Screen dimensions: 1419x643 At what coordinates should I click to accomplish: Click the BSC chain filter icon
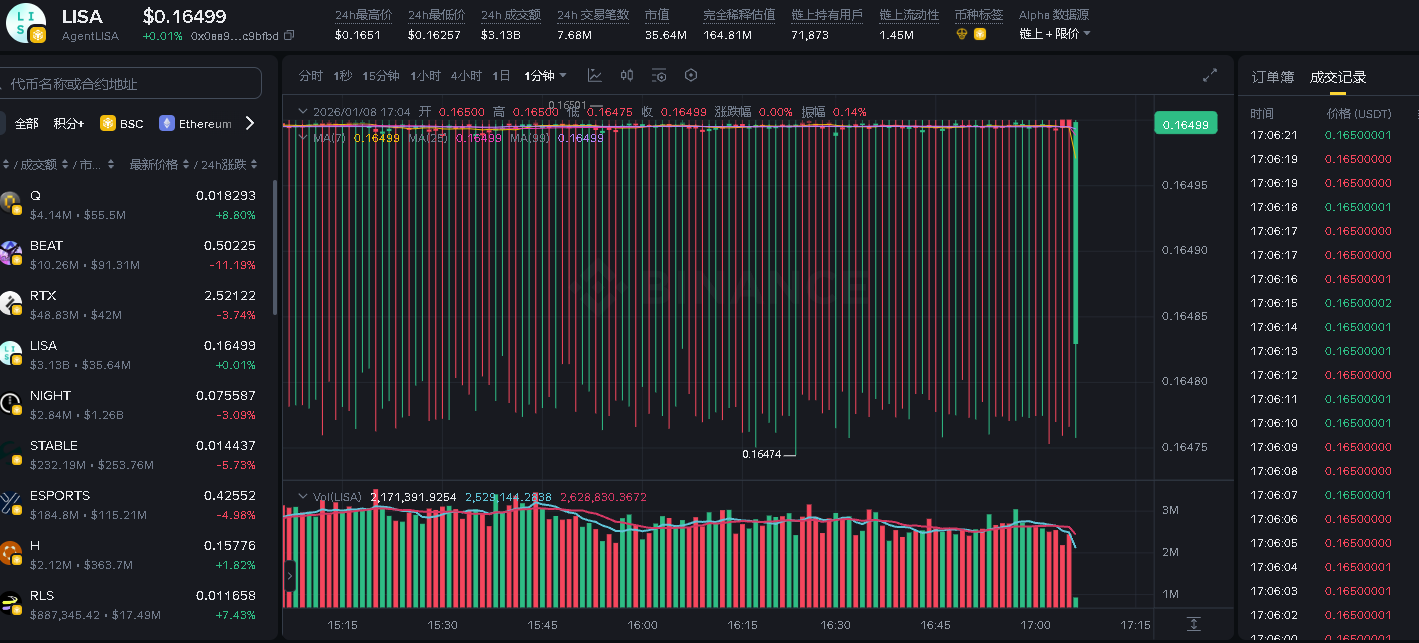pos(108,124)
